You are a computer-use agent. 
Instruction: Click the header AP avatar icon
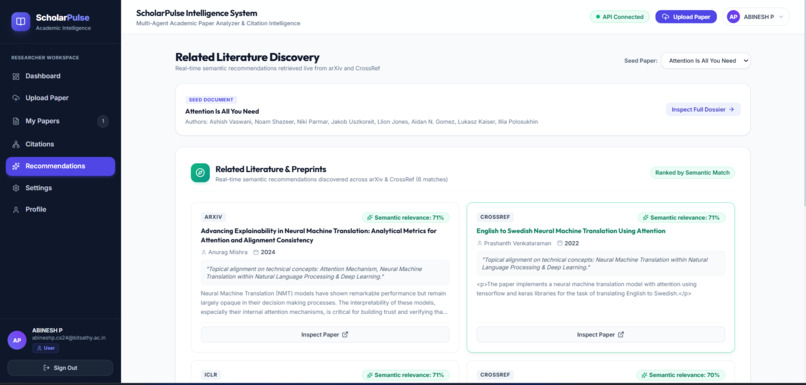[733, 17]
